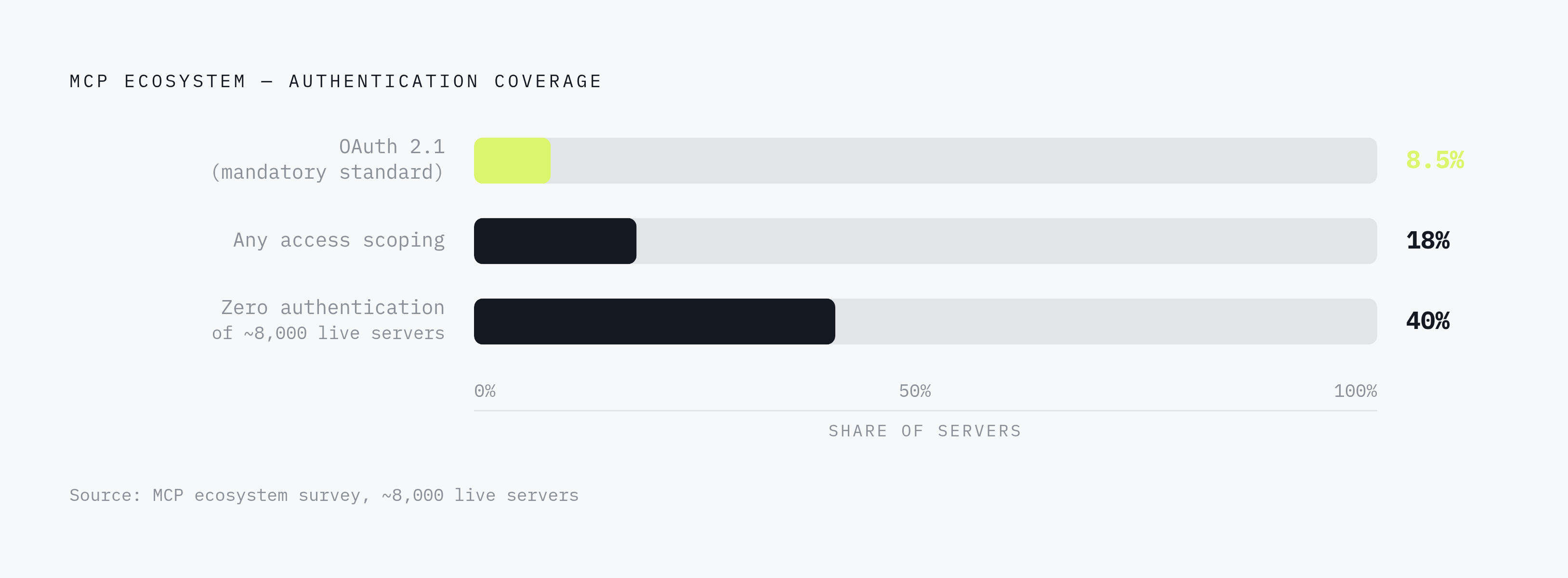Screen dimensions: 1568x578
Task: Select the lime green OAuth 2.1 bar
Action: pos(512,160)
